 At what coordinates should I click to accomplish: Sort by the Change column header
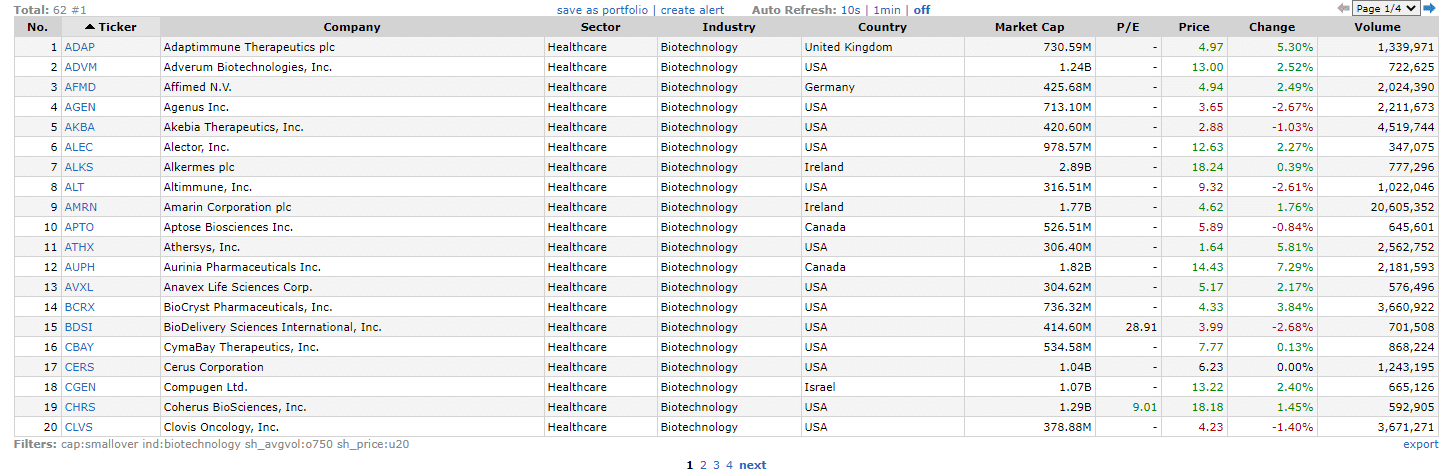[1271, 27]
